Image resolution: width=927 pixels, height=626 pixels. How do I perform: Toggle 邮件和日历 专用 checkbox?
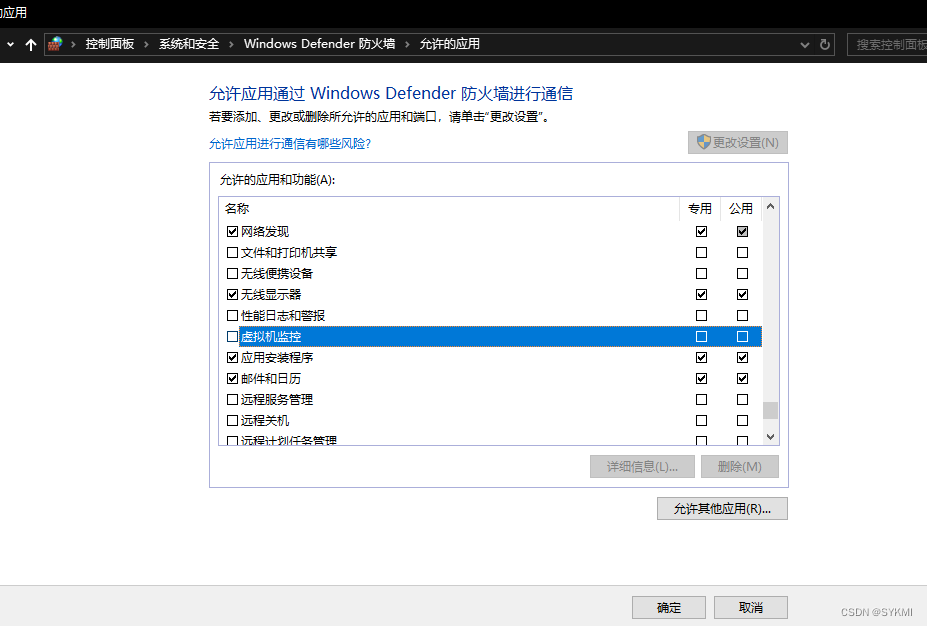pos(701,378)
